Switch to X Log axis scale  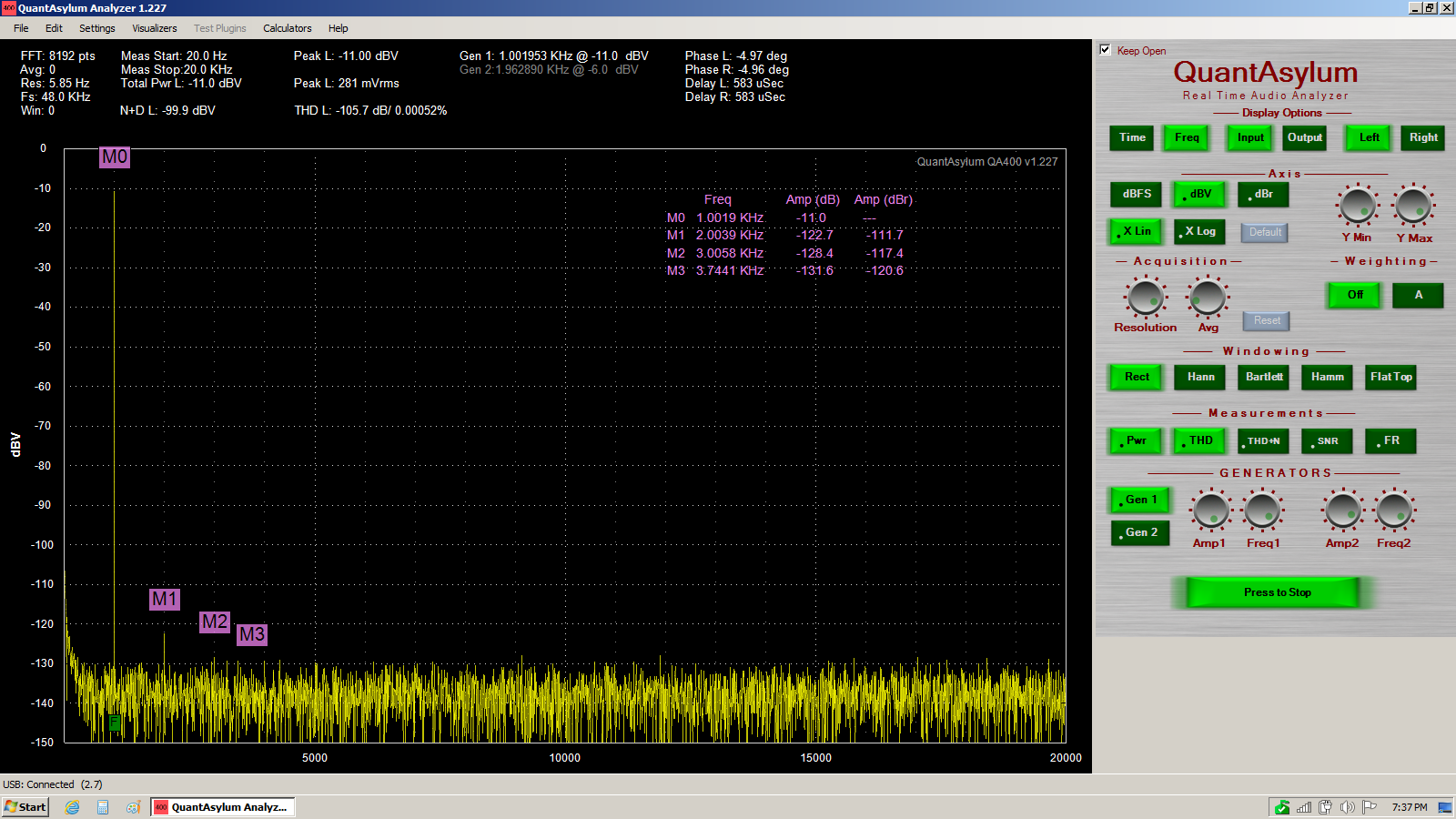1199,231
